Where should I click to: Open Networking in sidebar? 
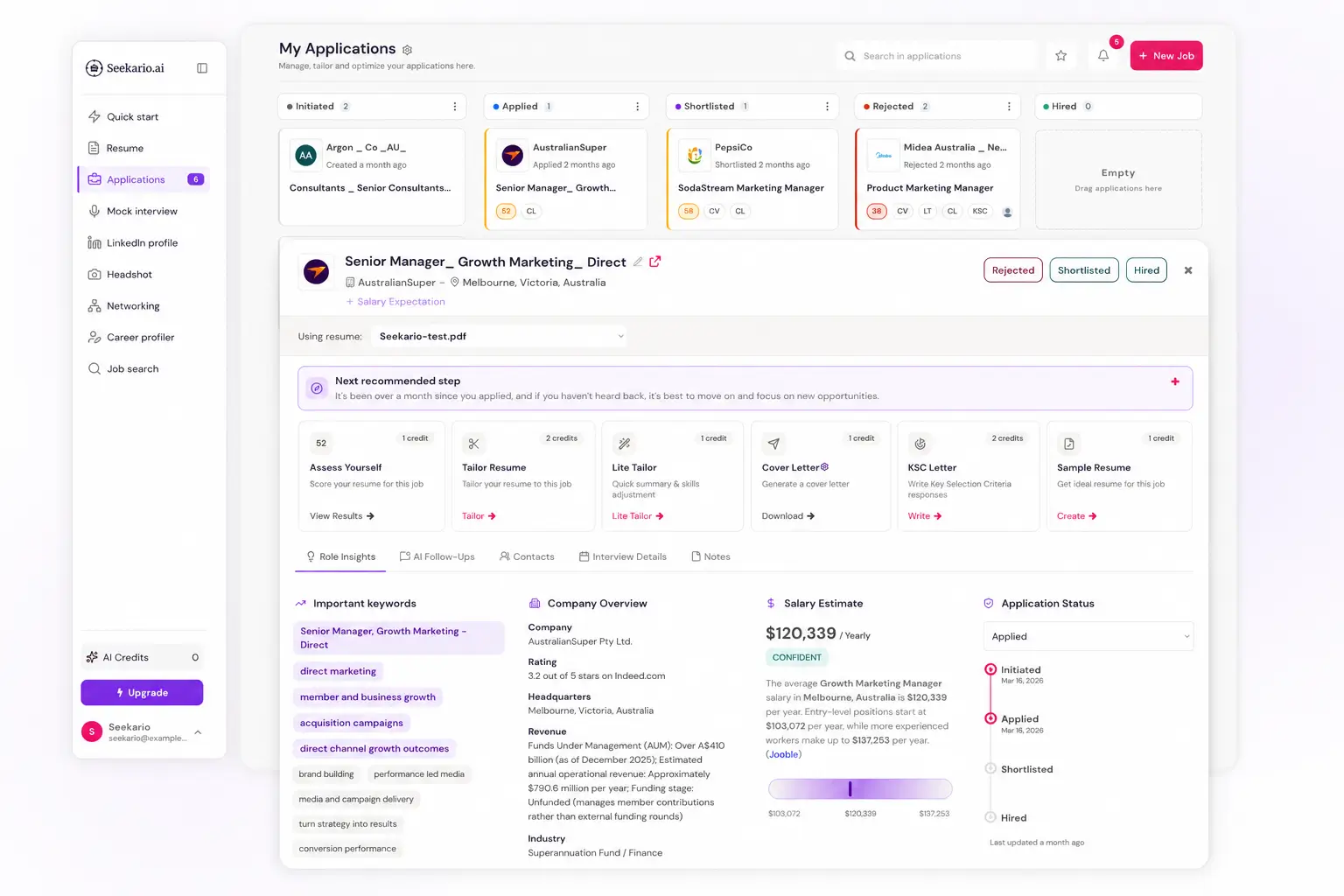click(x=133, y=305)
